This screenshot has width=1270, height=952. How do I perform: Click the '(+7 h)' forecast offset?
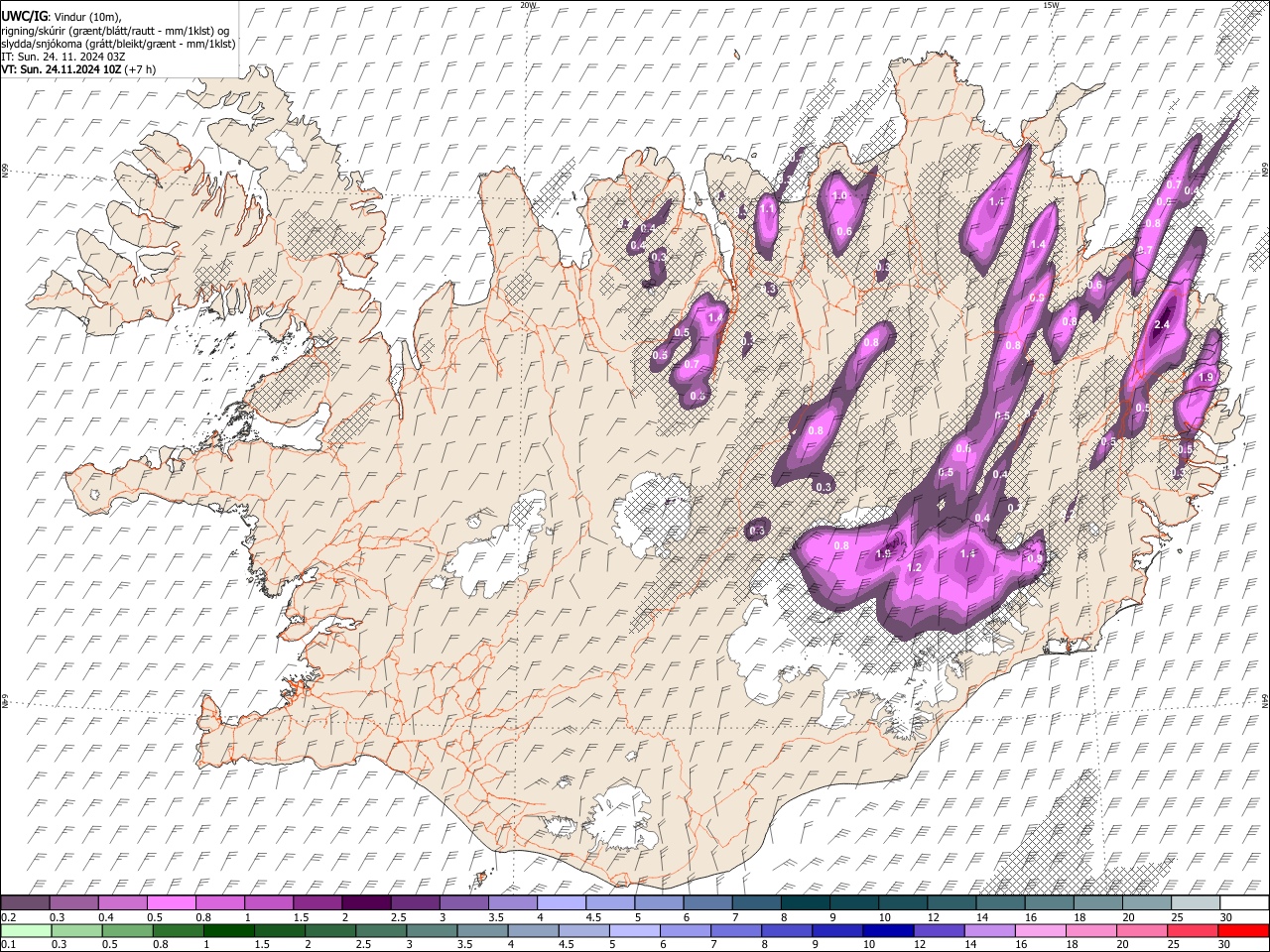click(140, 69)
